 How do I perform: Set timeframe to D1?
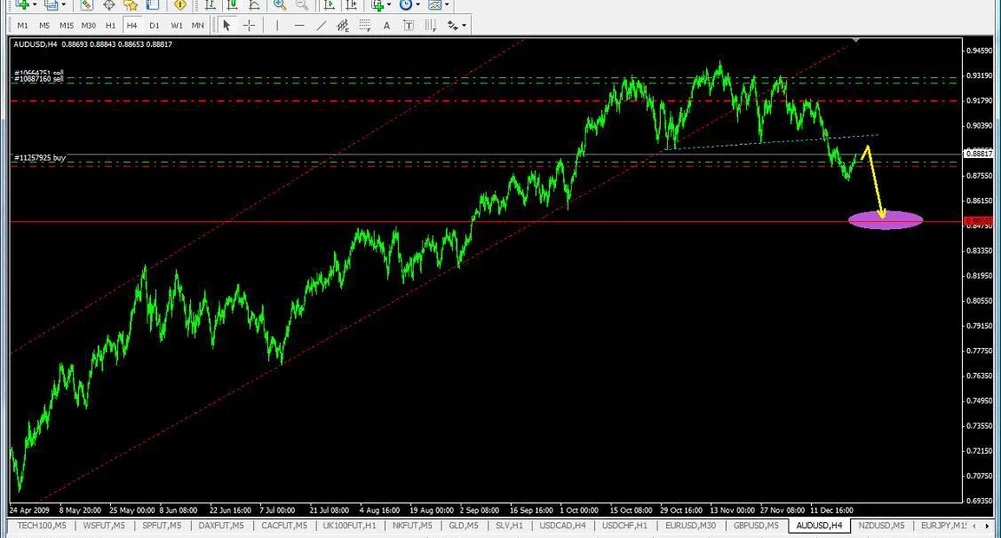(x=154, y=26)
